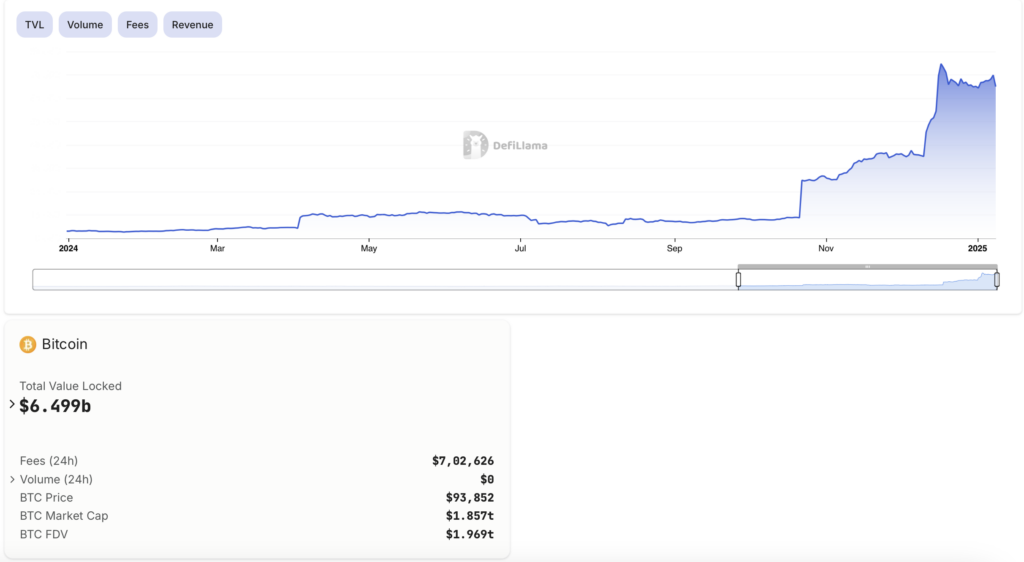Viewport: 1024px width, 562px height.
Task: Click the left range slider handle
Action: coord(738,279)
